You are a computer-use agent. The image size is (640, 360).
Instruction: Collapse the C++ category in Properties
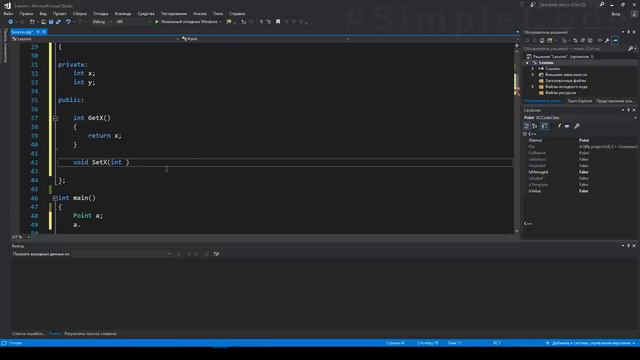tap(525, 134)
